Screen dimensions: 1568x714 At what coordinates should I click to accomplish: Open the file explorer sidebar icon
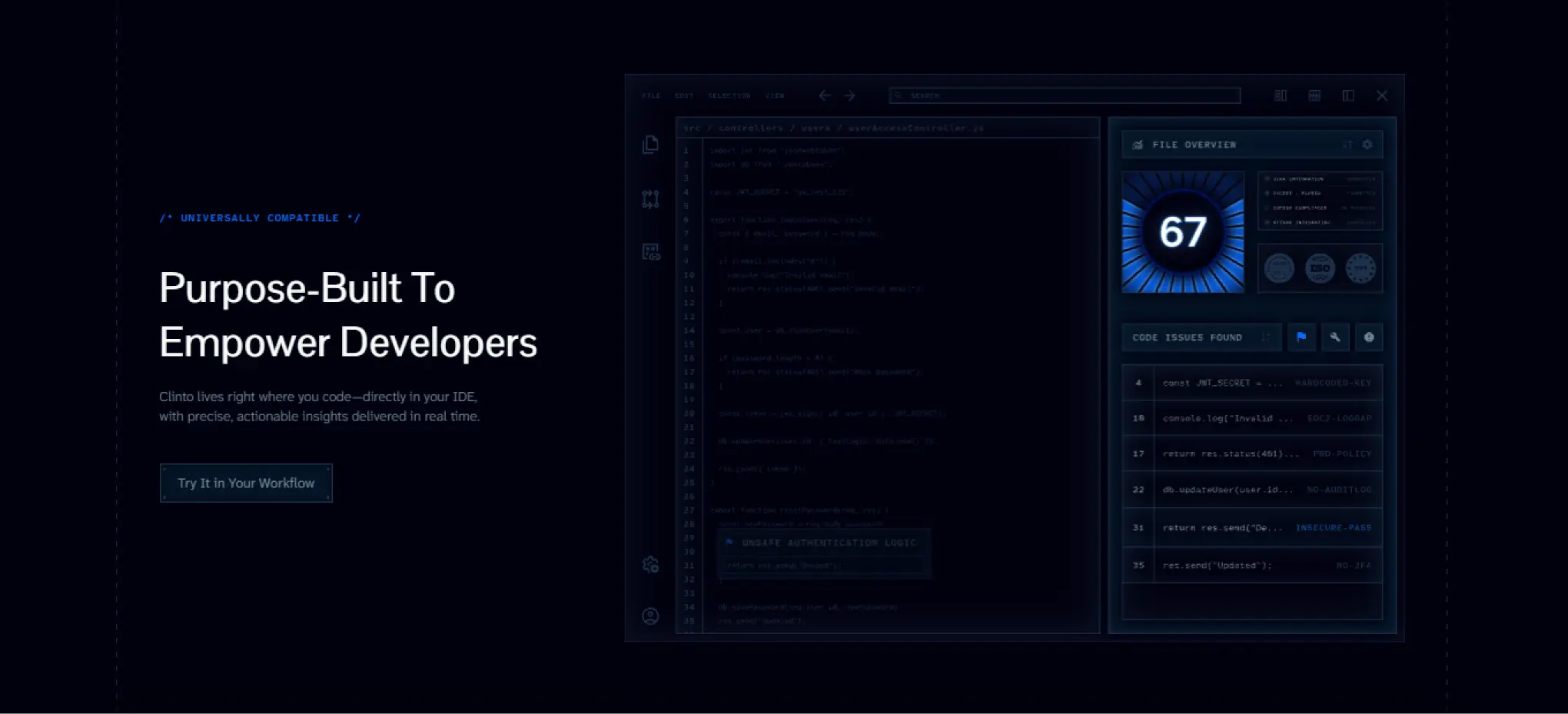(650, 144)
